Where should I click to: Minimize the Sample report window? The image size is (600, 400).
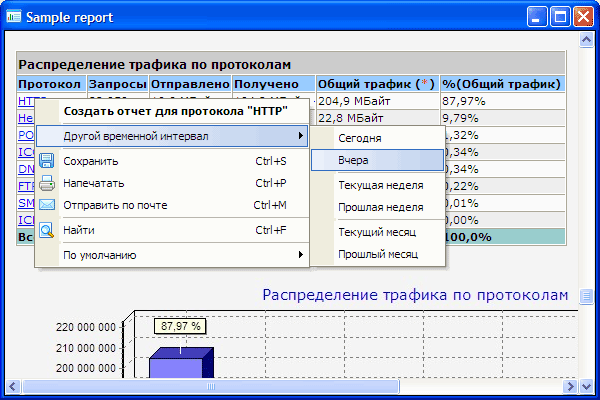click(537, 17)
